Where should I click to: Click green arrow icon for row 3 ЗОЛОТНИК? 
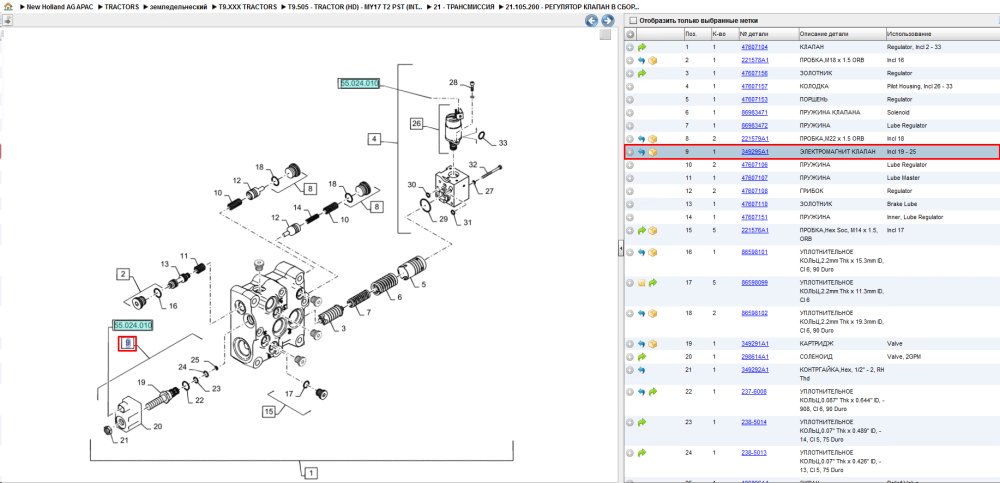tap(642, 73)
